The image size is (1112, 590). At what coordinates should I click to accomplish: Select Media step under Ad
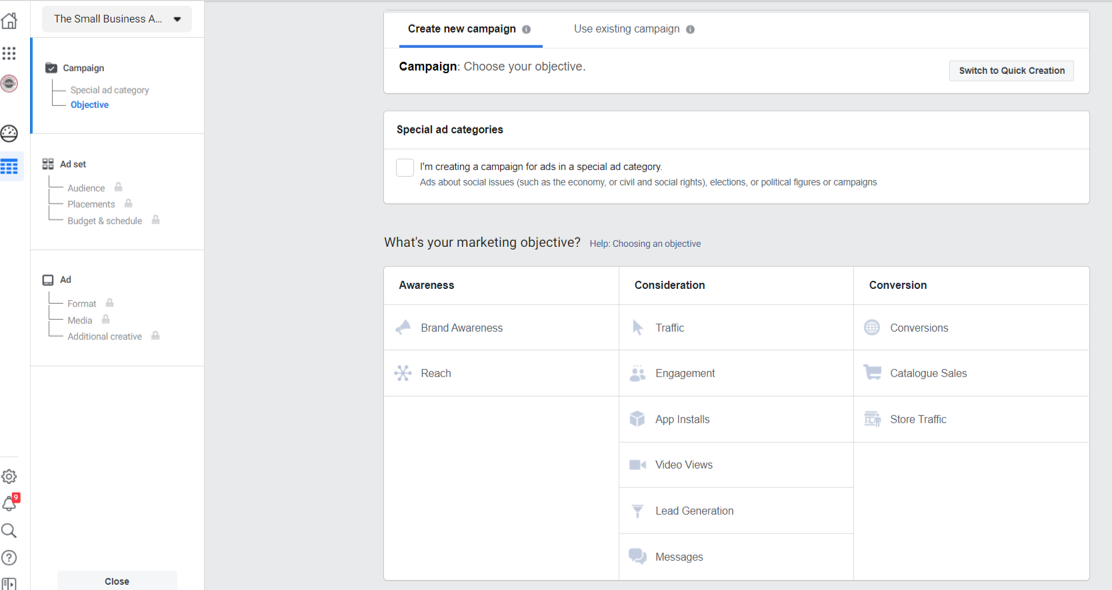[79, 321]
